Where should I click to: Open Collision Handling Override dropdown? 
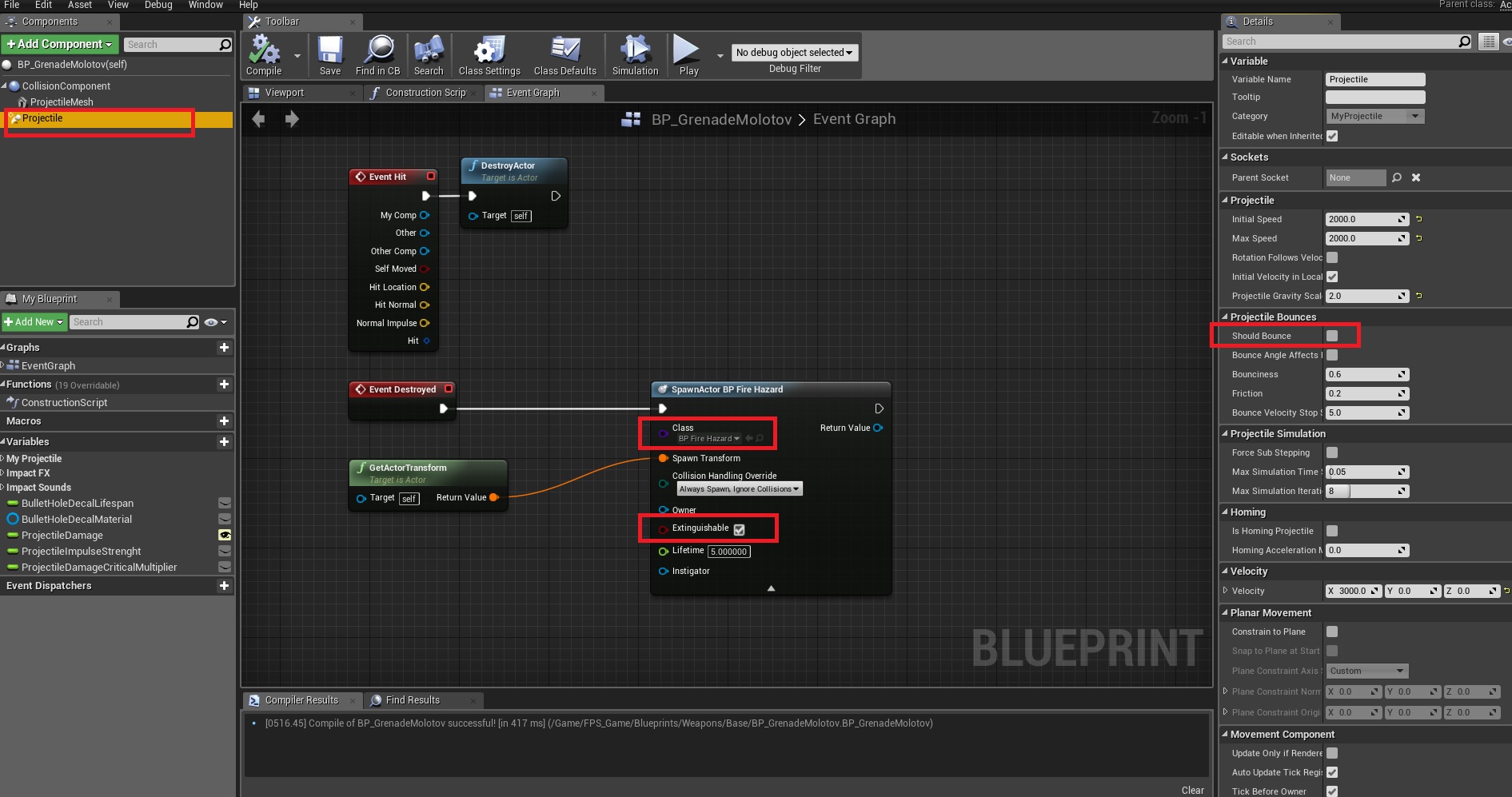739,489
